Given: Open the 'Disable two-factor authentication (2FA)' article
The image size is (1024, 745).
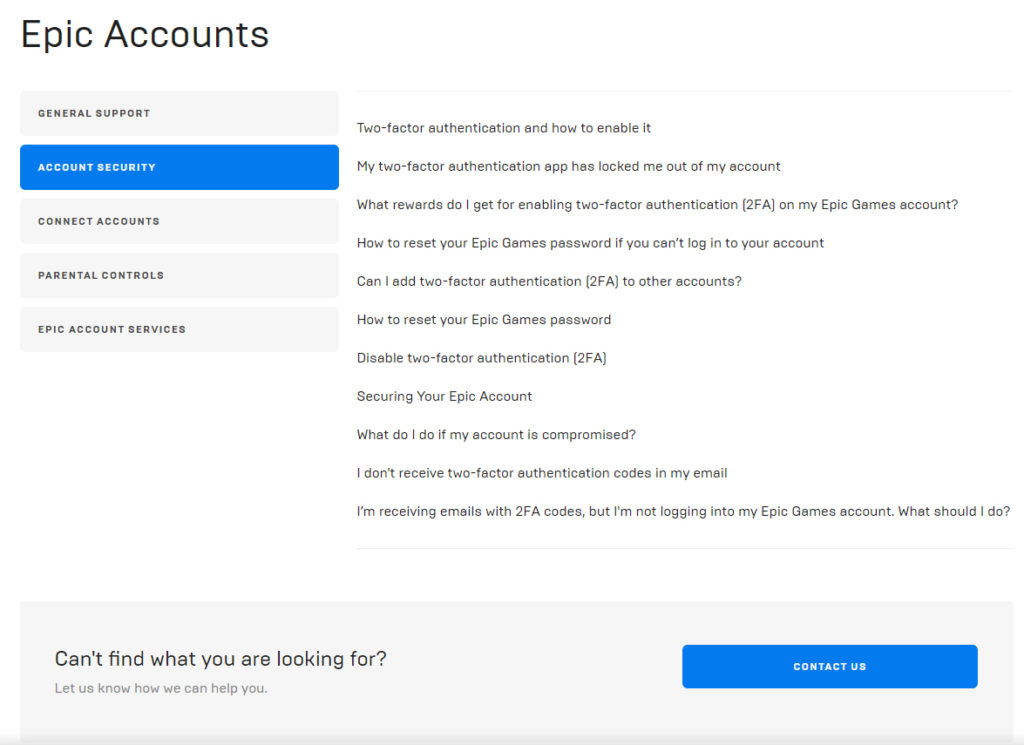Looking at the screenshot, I should click(481, 358).
